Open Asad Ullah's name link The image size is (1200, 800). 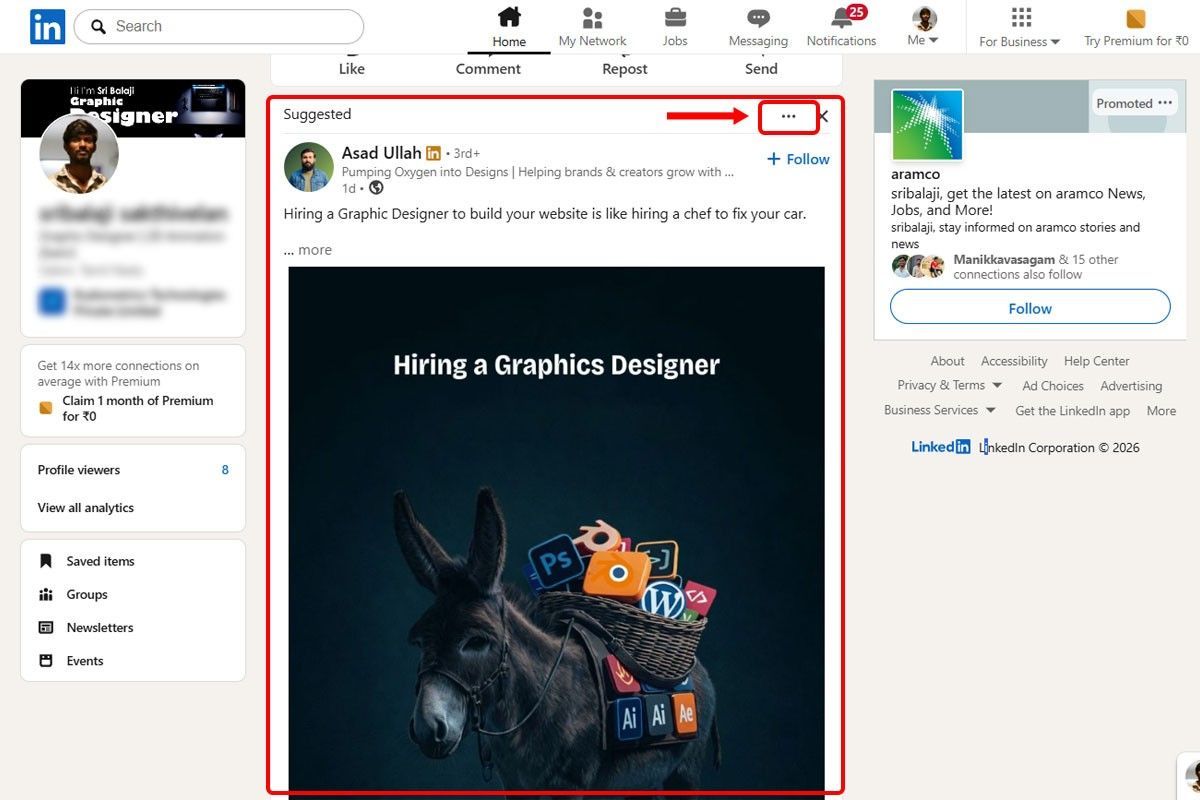coord(382,153)
